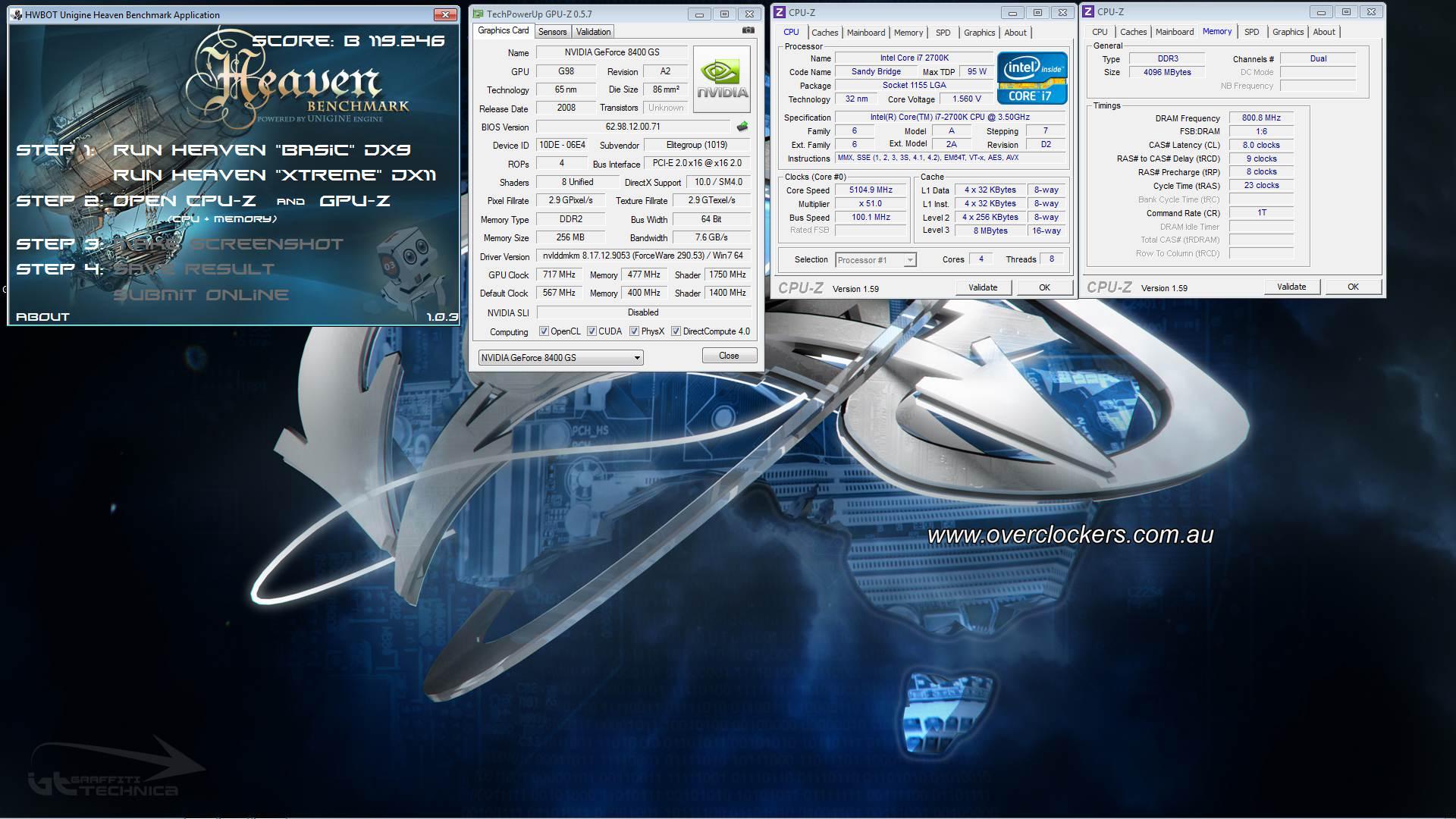The image size is (1456, 819).
Task: Click the HWBOT Heaven window title icon
Action: (x=16, y=14)
